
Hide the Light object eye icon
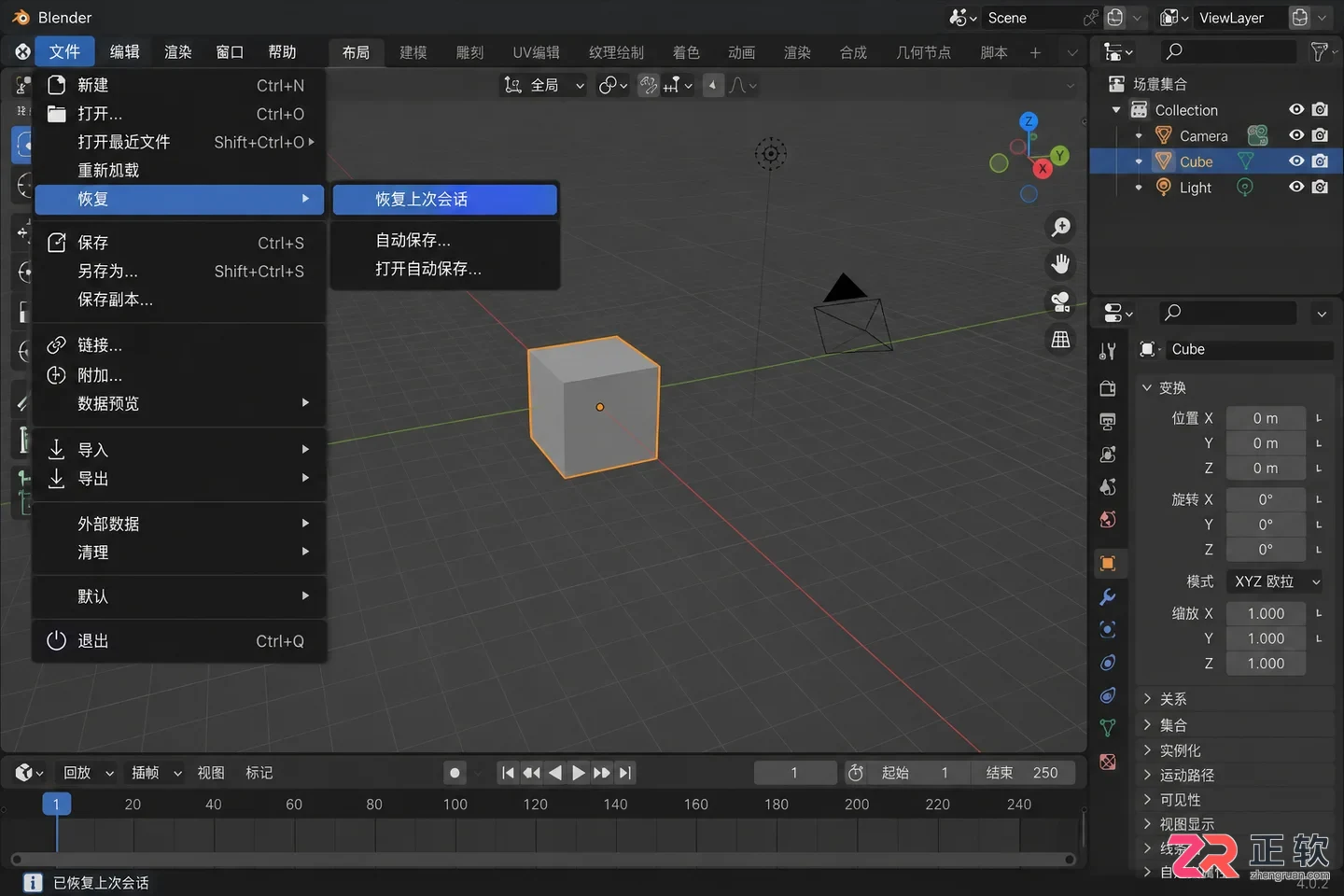click(x=1296, y=187)
